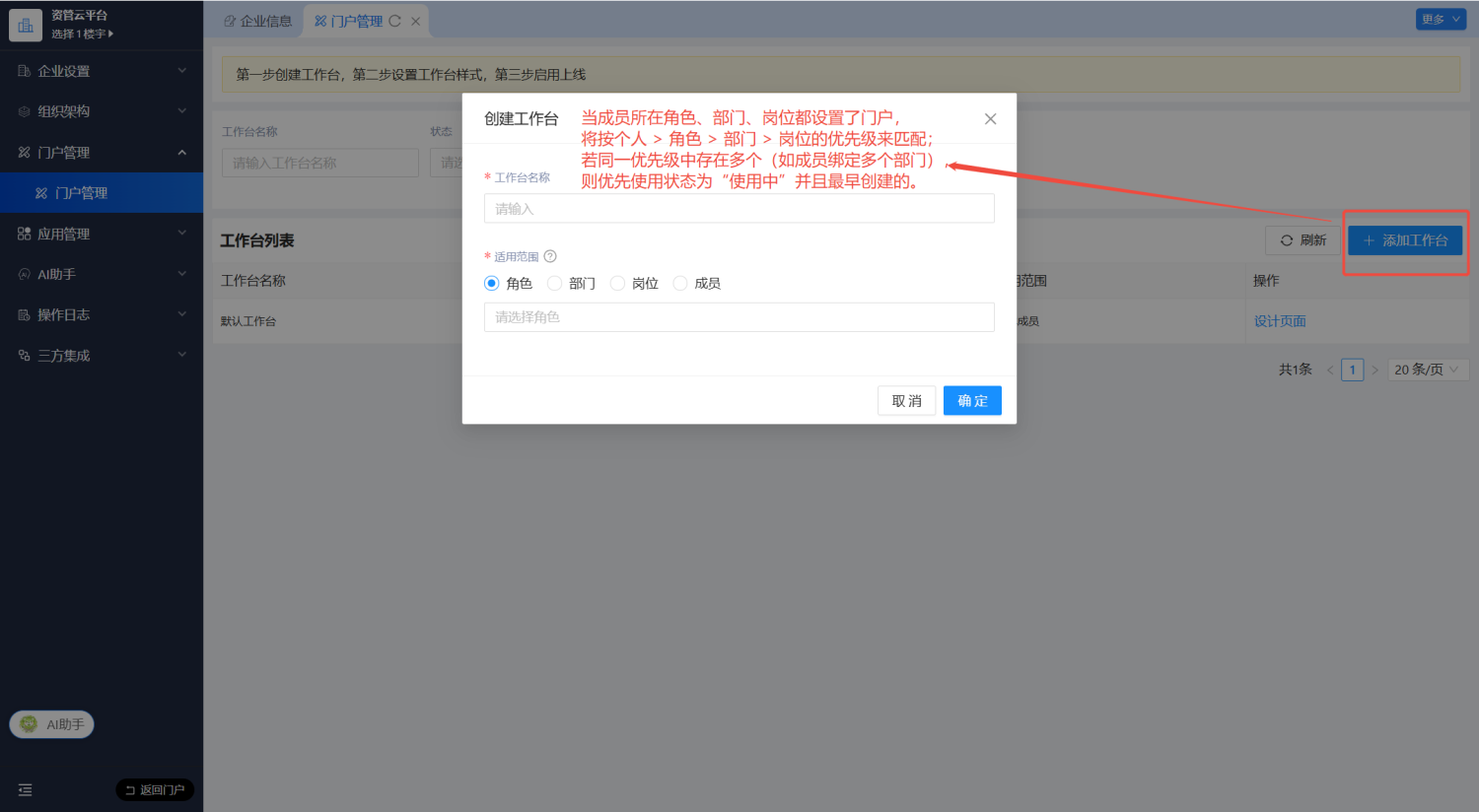1479x812 pixels.
Task: Switch to the 企业信息 tab
Action: [257, 21]
